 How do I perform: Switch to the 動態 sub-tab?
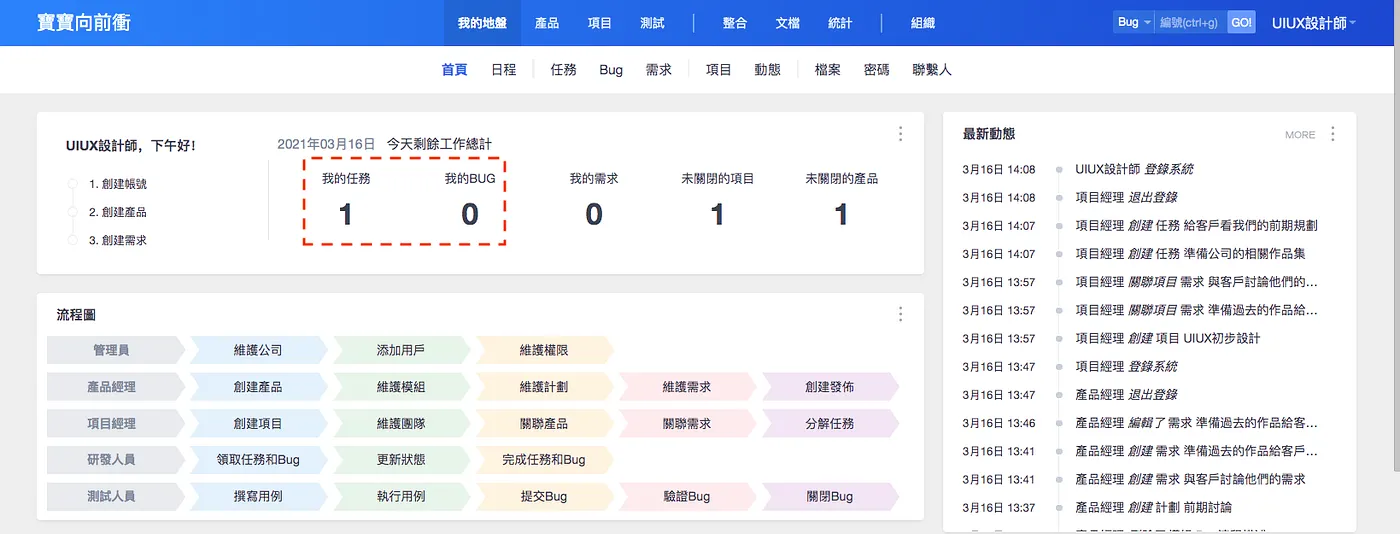[768, 70]
